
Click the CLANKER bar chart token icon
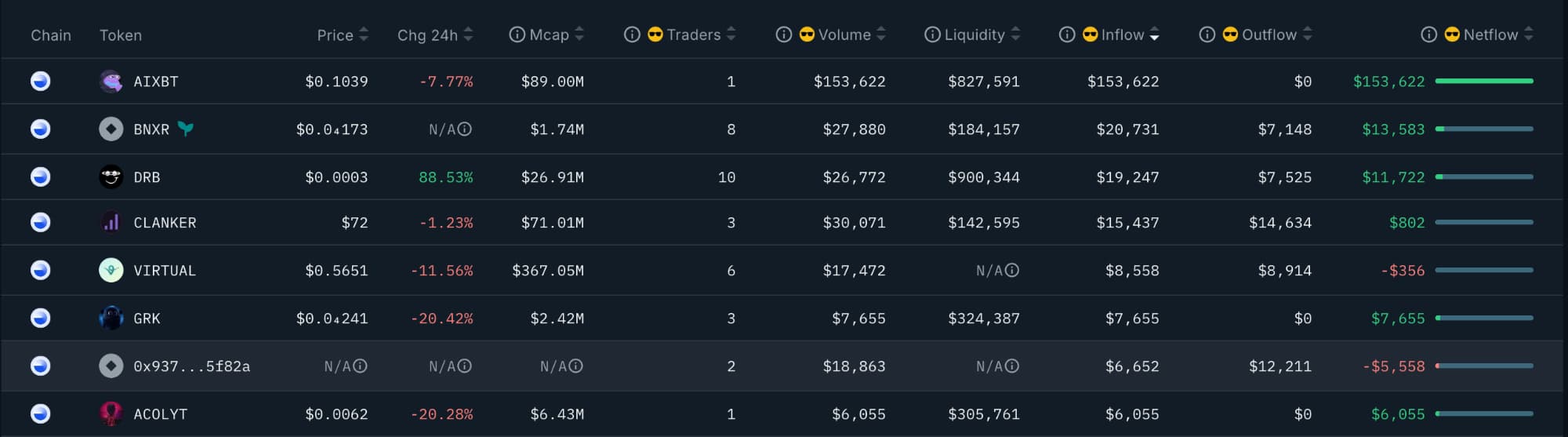tap(111, 223)
